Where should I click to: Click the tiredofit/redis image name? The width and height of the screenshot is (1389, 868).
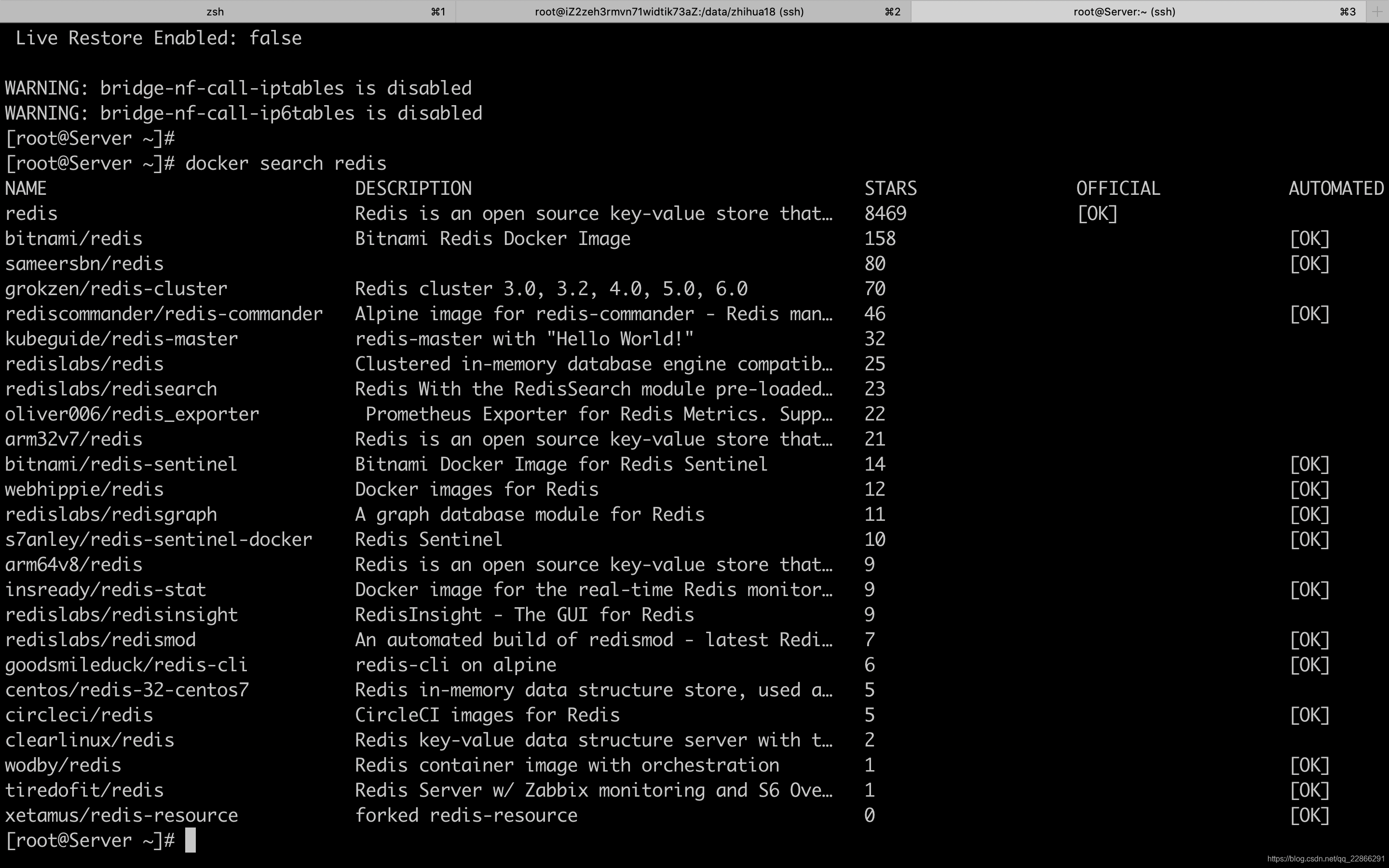84,790
